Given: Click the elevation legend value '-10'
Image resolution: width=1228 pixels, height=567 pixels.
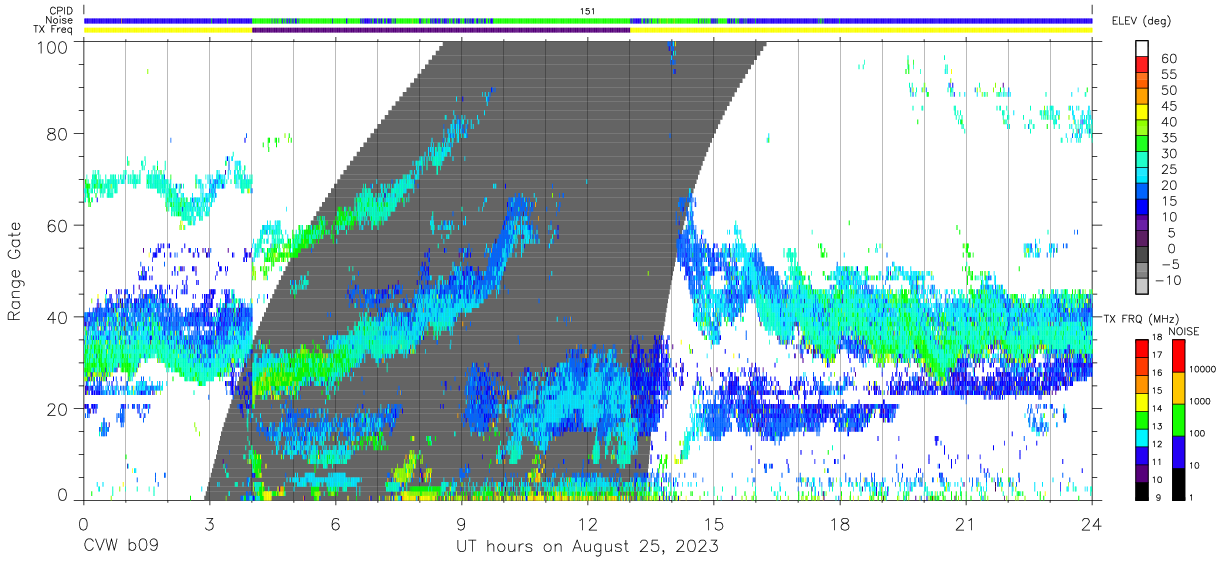Looking at the screenshot, I should tap(1169, 280).
